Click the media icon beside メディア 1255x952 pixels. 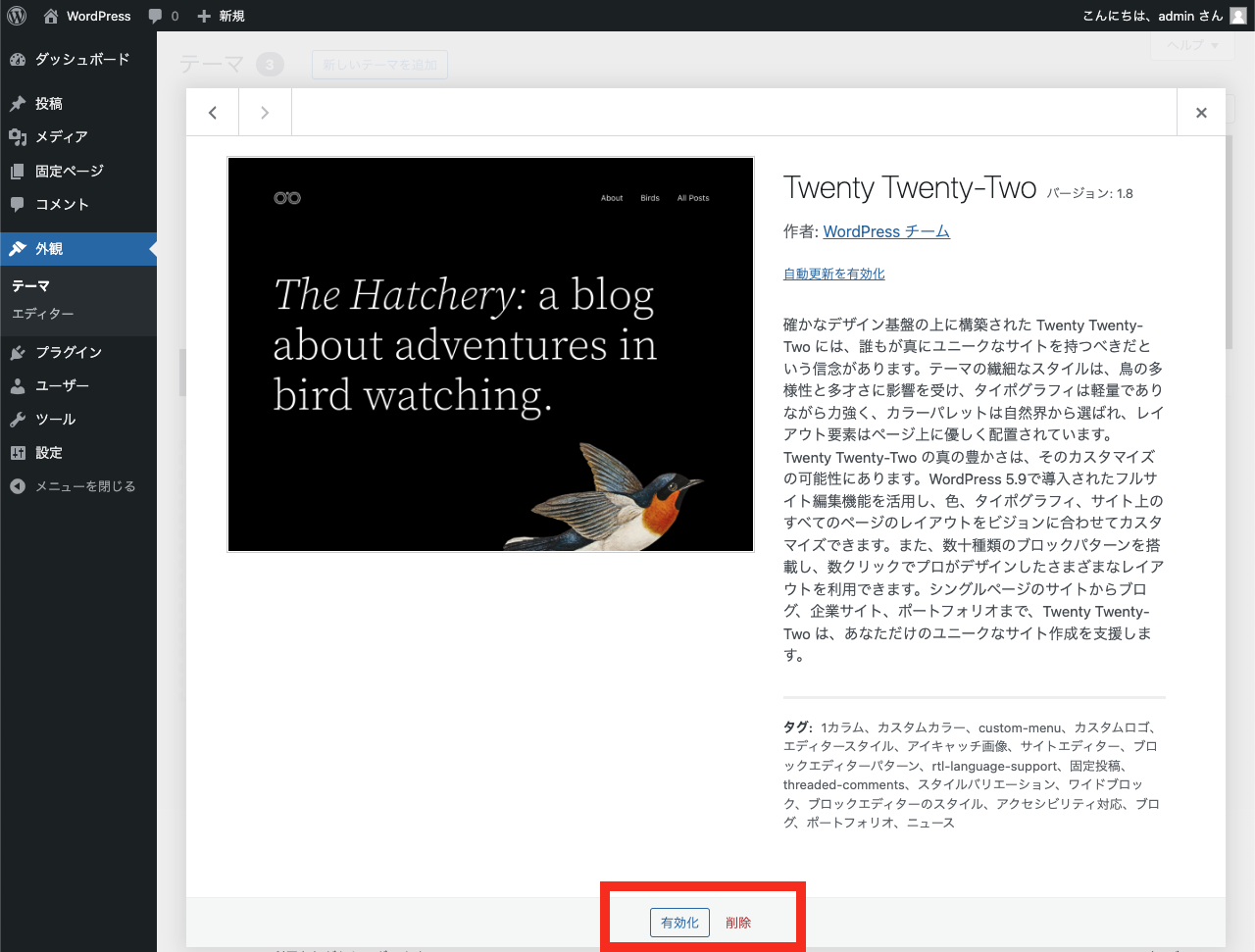click(x=18, y=137)
